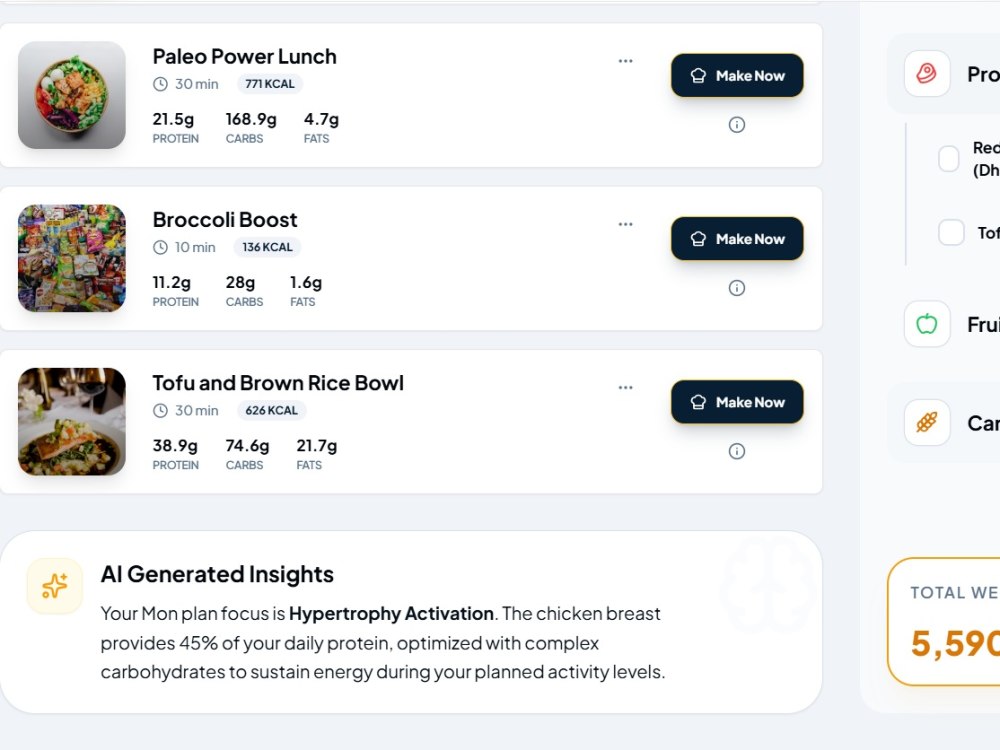Open three-dot menu for Broccoli Boost
1000x750 pixels.
click(626, 224)
